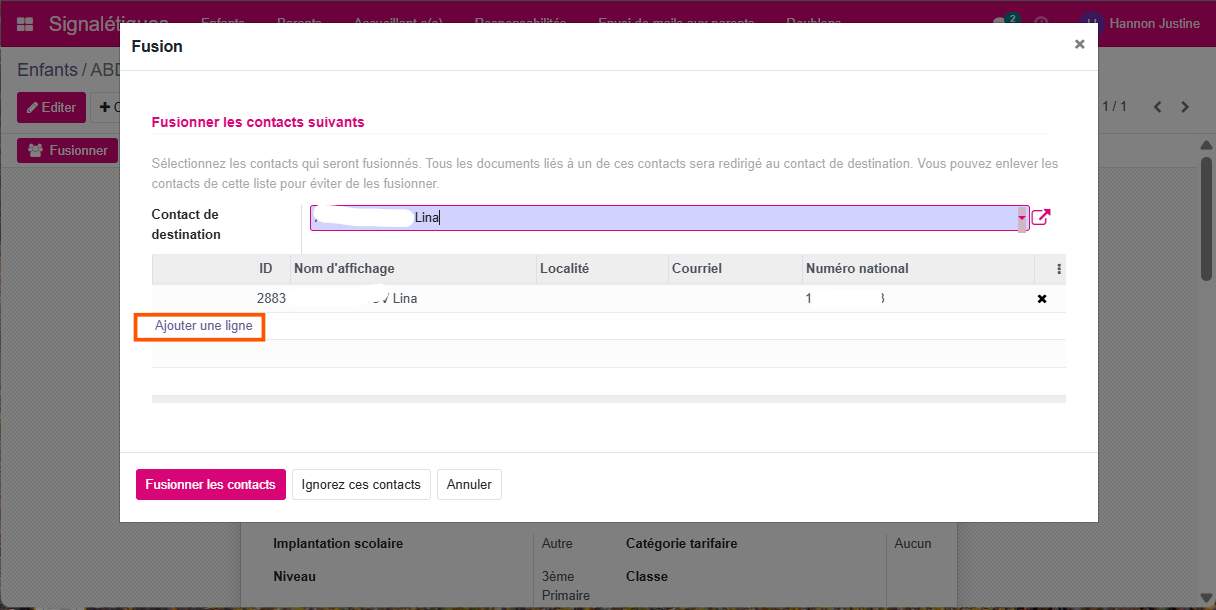
Task: Cancel with the Annuler button
Action: tap(469, 485)
